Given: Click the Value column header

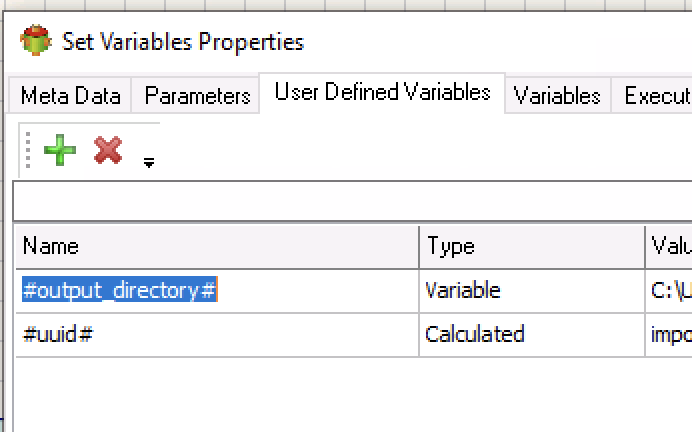Looking at the screenshot, I should pyautogui.click(x=669, y=246).
